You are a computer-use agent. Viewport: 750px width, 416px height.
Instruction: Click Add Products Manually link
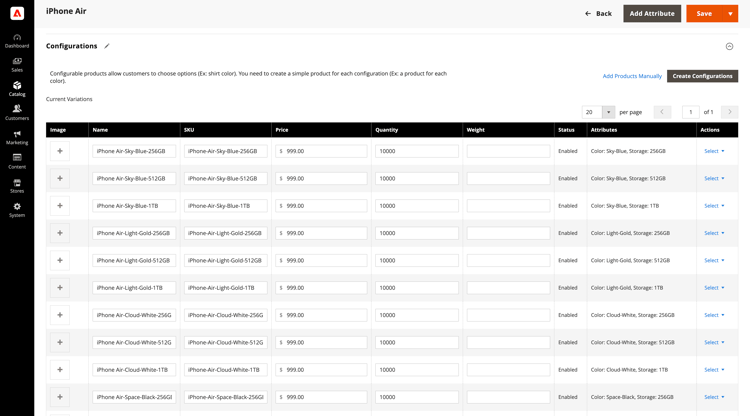coord(632,76)
